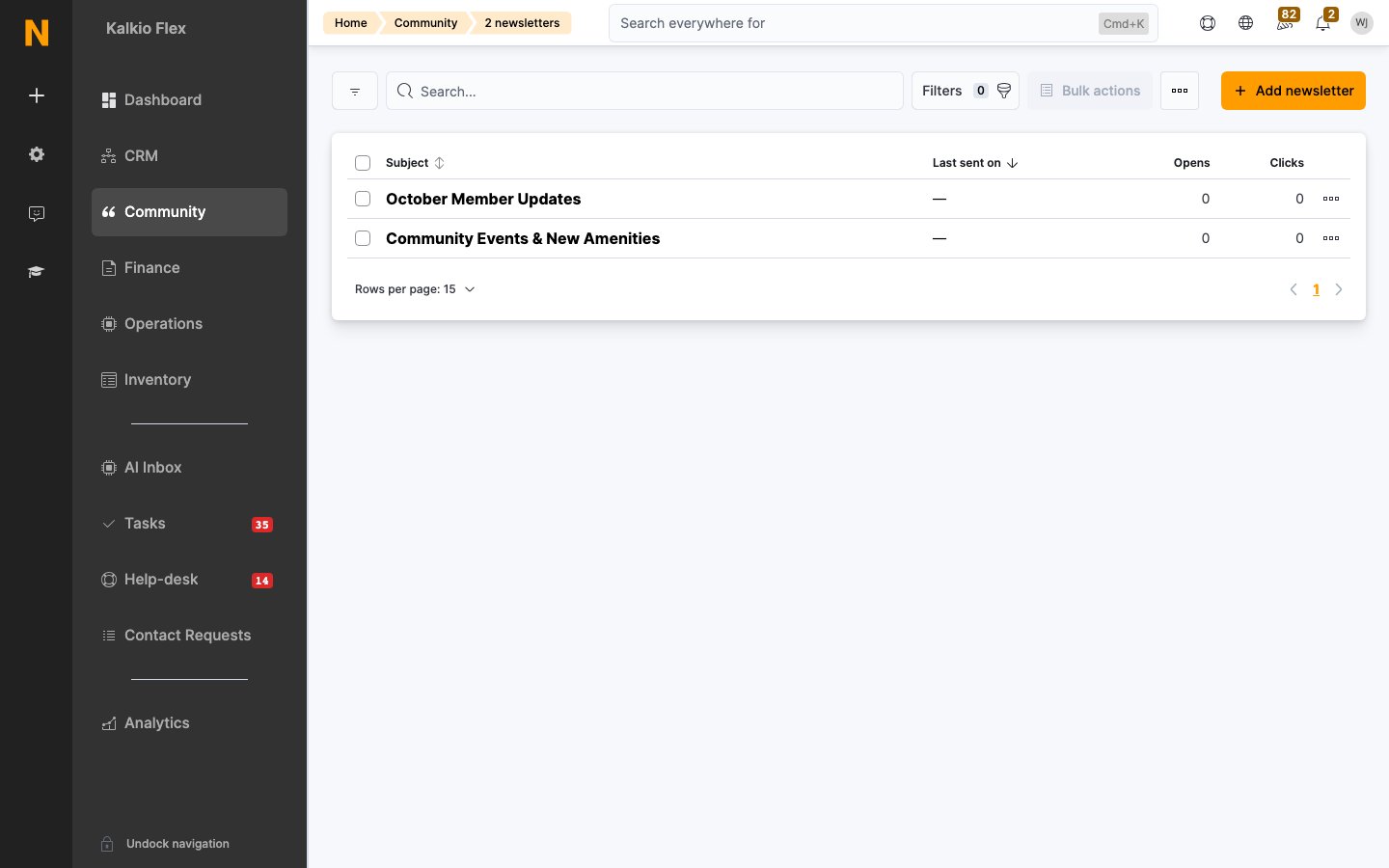Sort by Last sent on column
1389x868 pixels.
pos(975,163)
